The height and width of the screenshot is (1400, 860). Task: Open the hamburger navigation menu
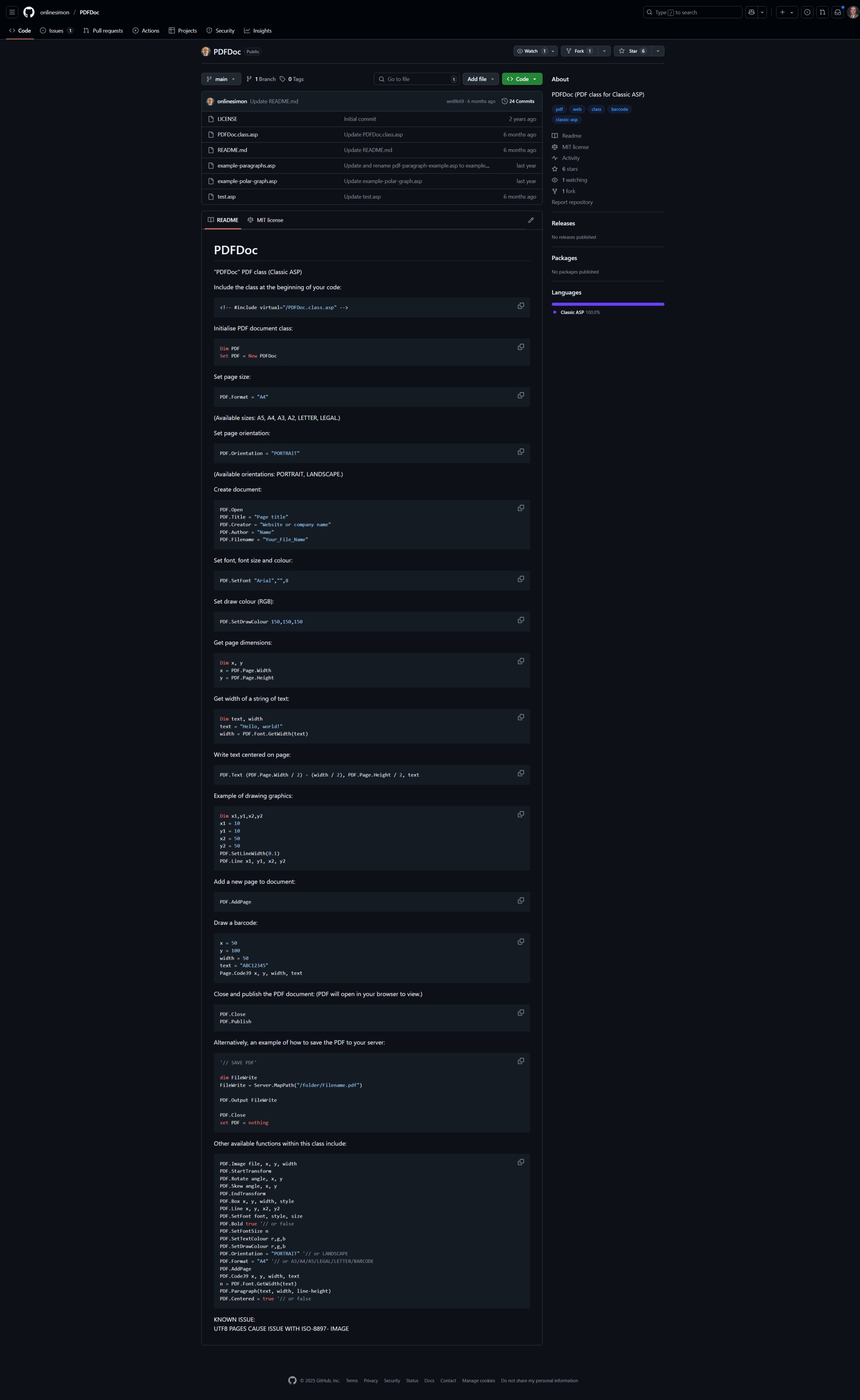click(x=12, y=12)
